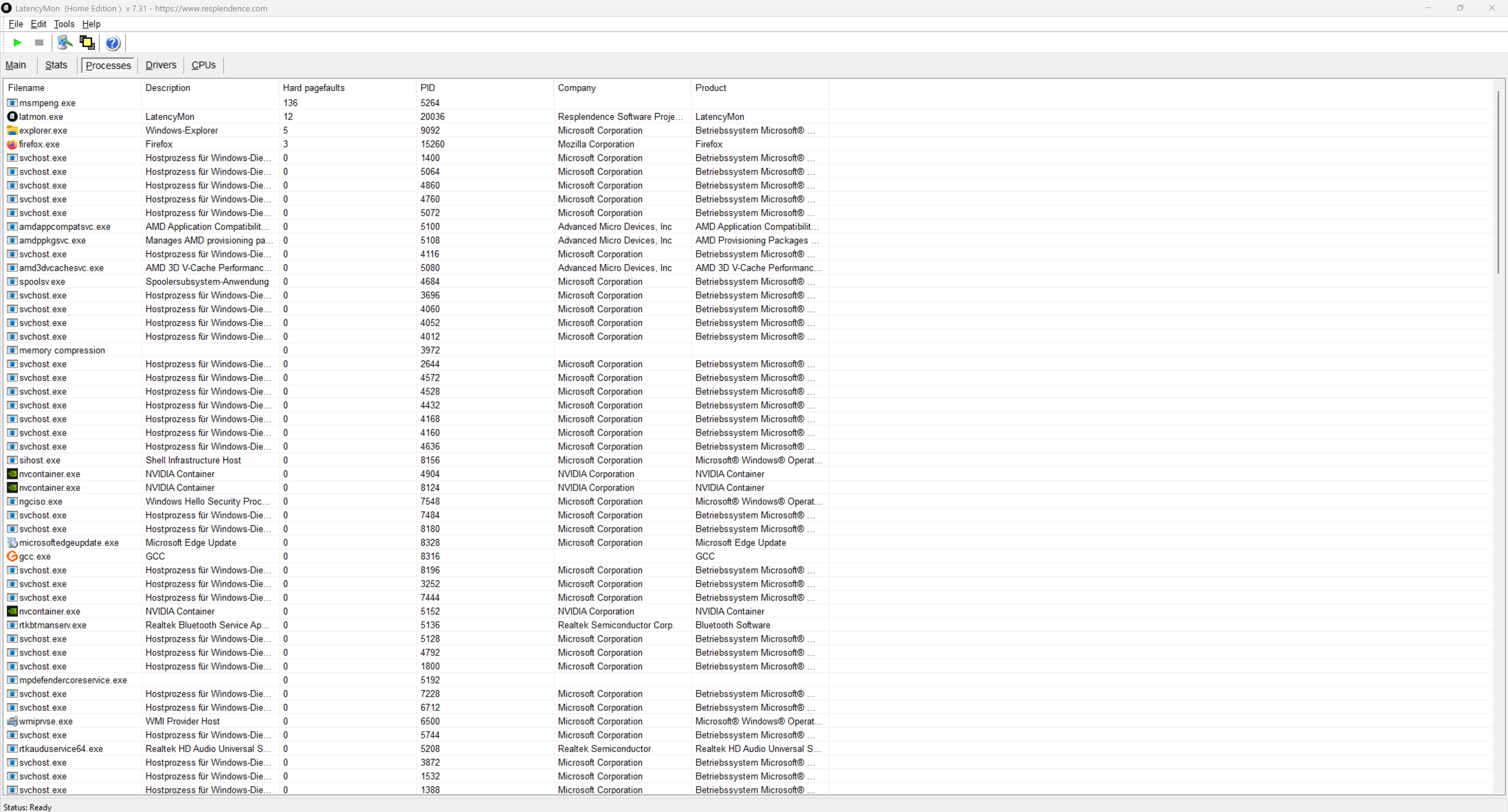Open the Edit menu

click(38, 24)
